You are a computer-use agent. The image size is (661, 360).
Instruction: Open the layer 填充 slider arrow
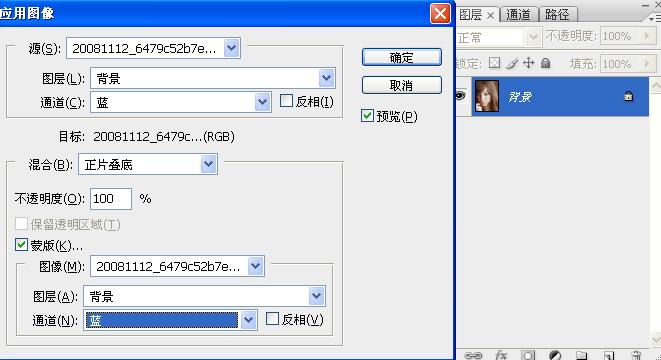(x=647, y=64)
